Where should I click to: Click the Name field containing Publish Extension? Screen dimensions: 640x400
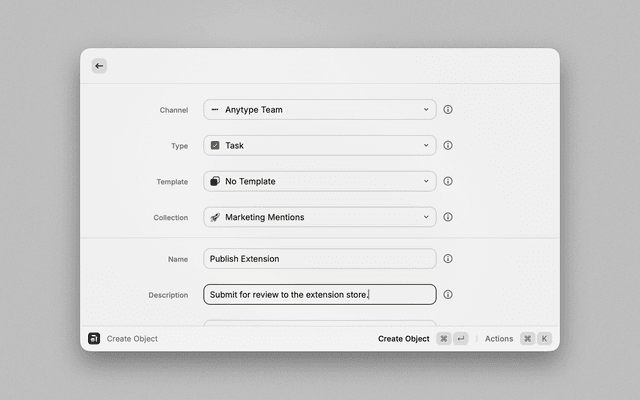(x=320, y=259)
